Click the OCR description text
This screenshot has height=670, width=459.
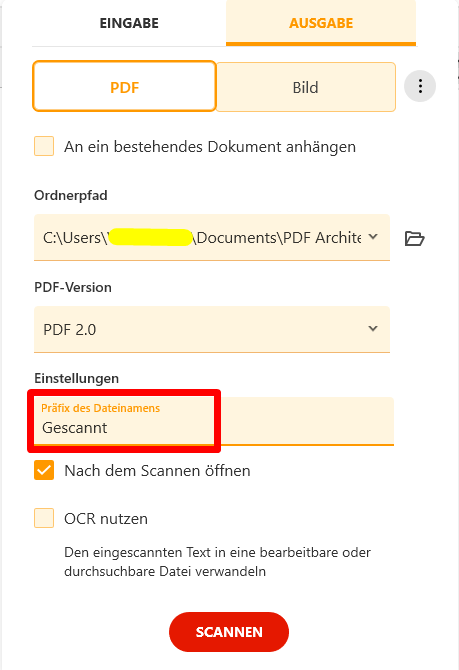pos(217,561)
